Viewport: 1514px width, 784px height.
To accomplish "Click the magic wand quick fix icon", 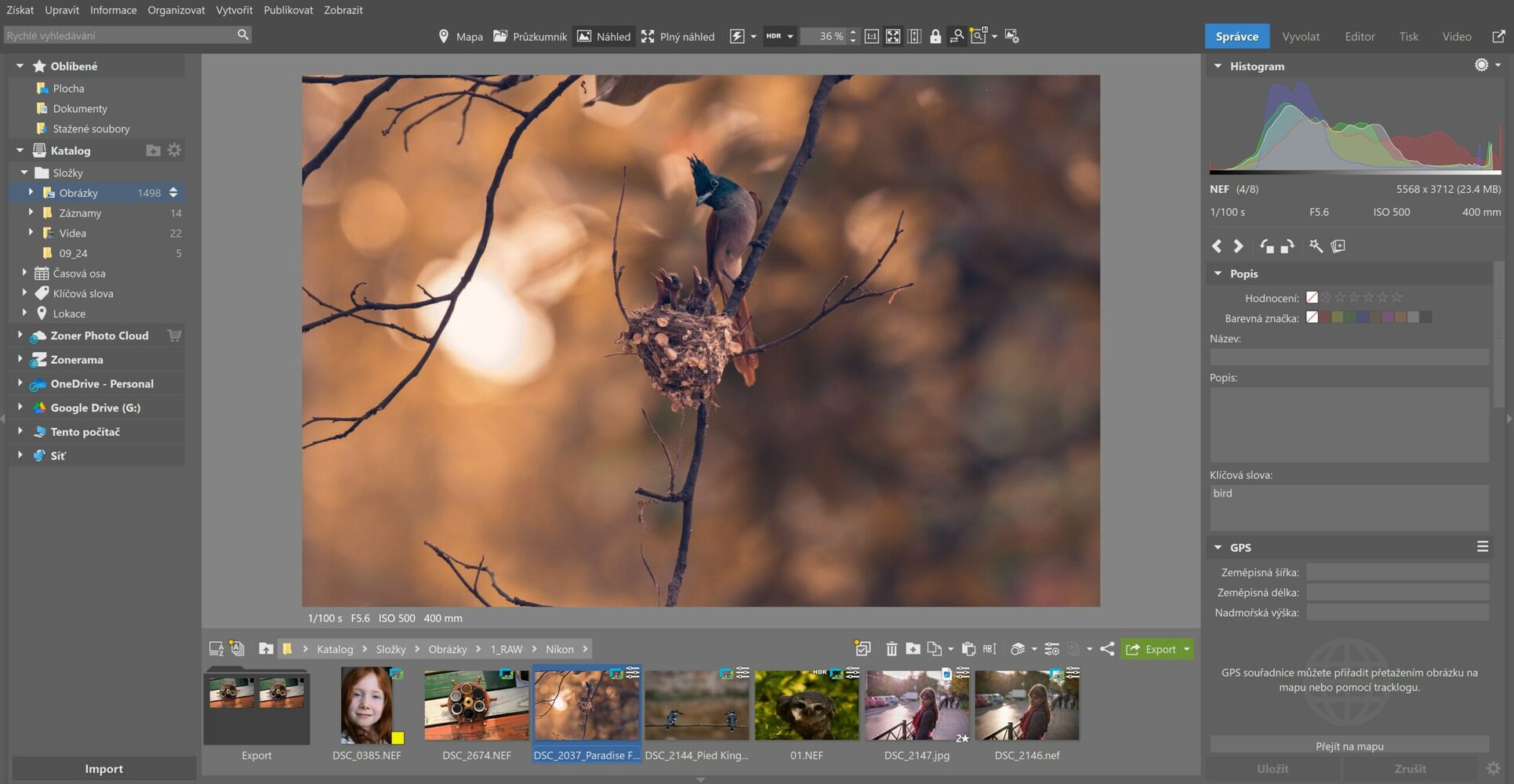I will [x=1316, y=246].
